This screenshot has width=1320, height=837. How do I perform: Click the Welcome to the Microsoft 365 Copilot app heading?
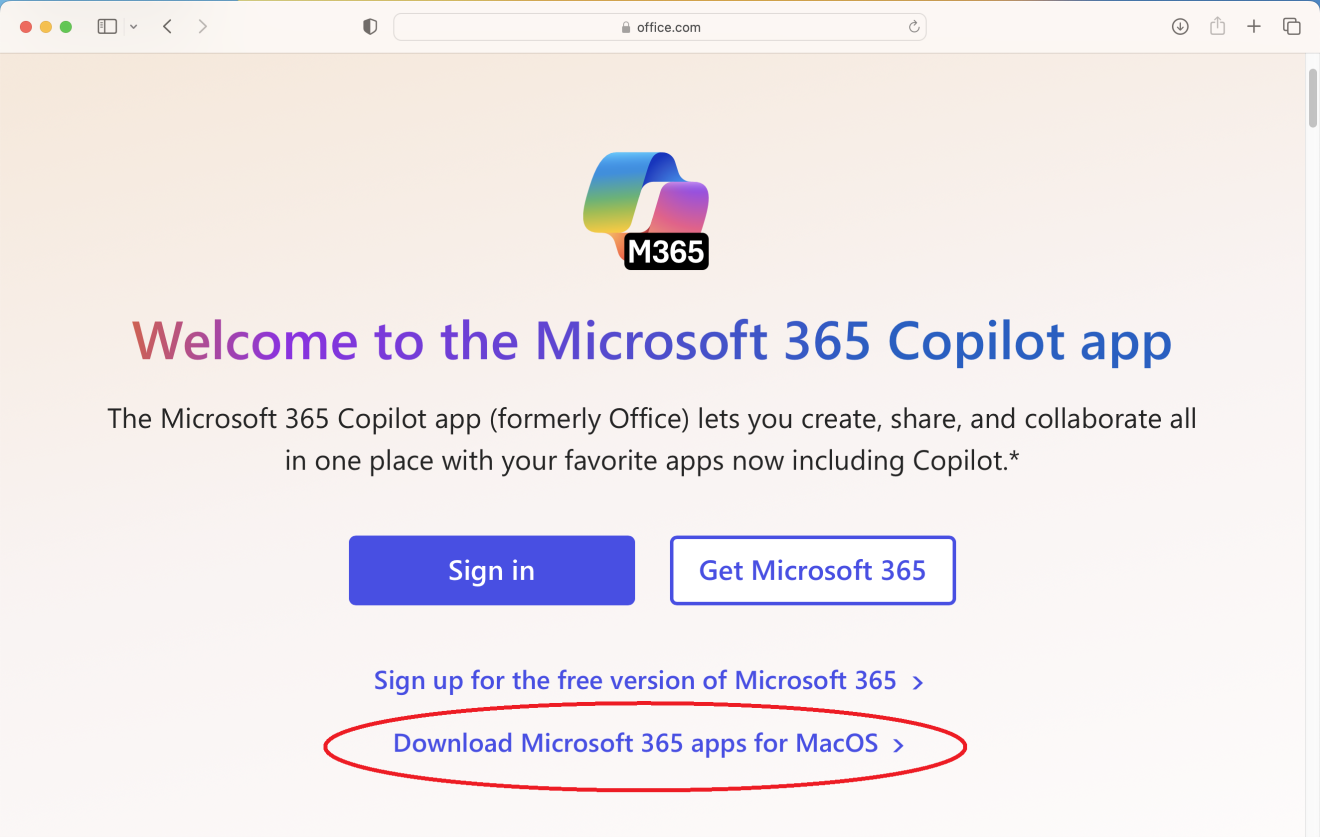point(652,341)
